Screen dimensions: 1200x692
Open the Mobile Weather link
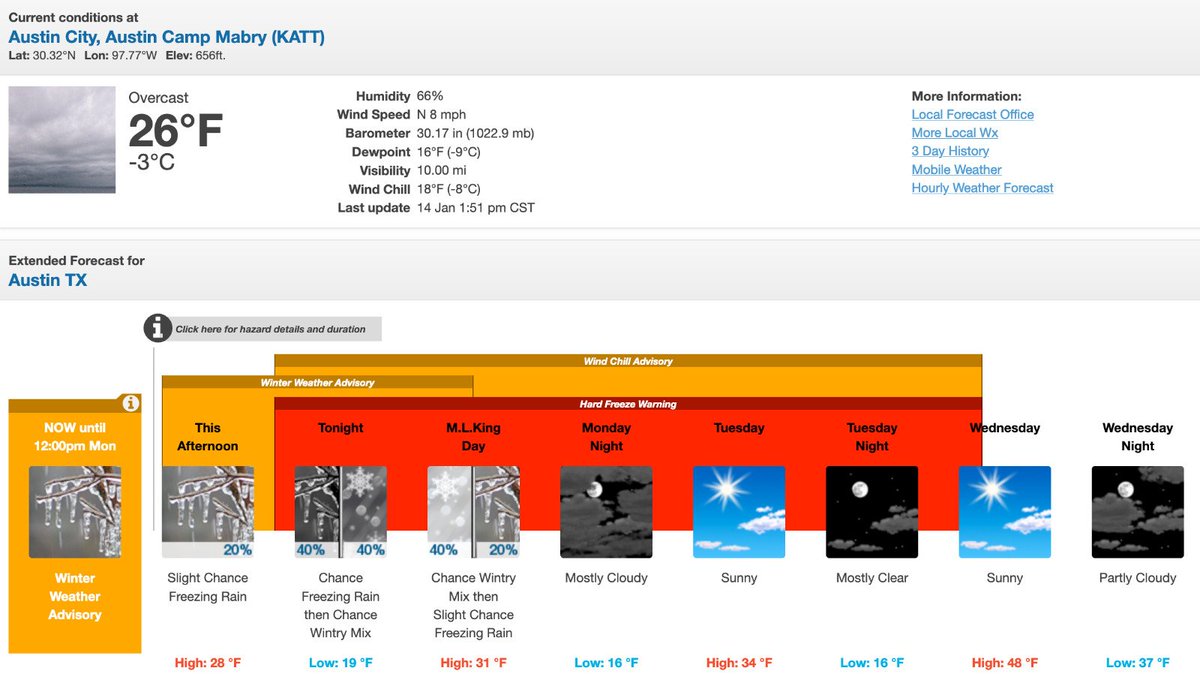[957, 170]
